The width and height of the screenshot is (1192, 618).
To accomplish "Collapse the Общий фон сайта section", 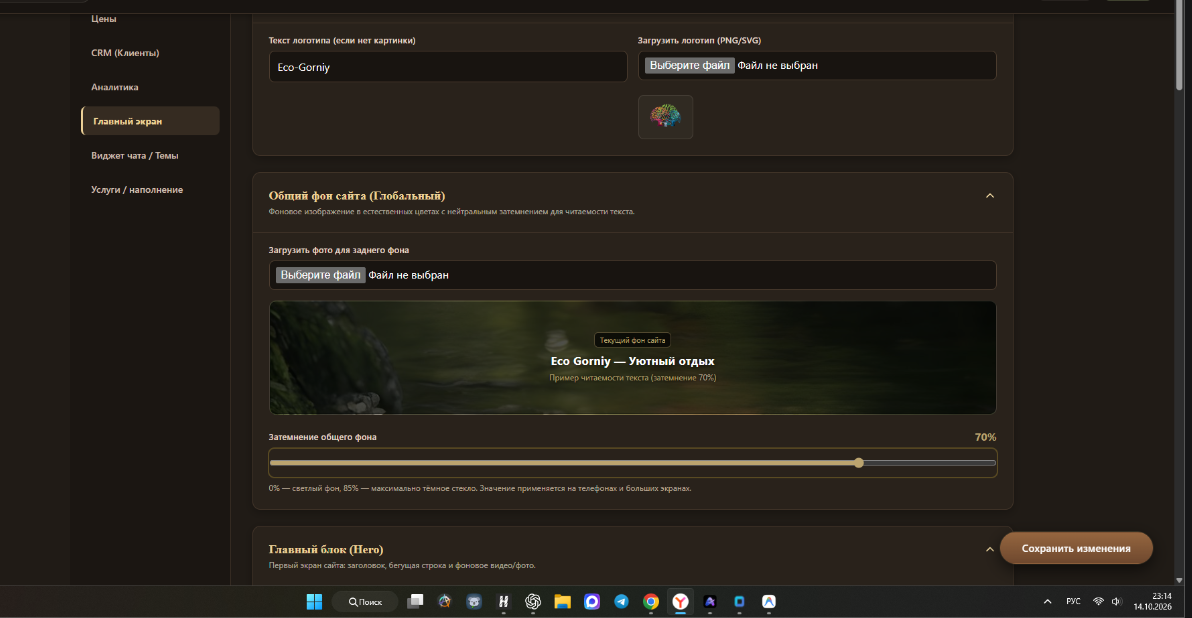I will [x=990, y=196].
